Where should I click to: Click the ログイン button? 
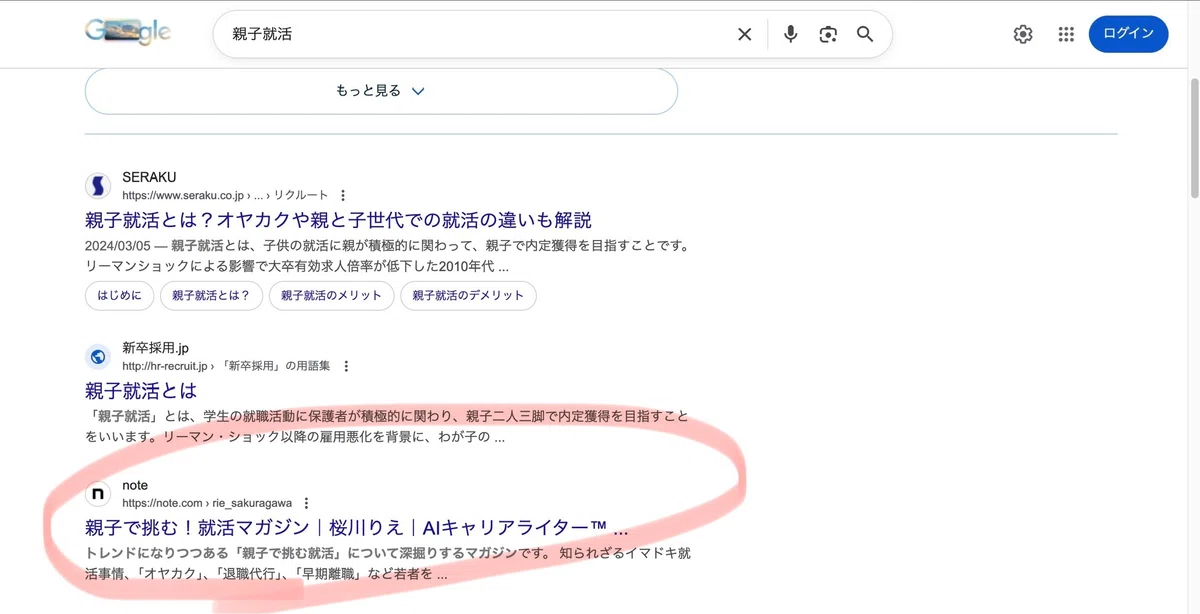click(1128, 34)
